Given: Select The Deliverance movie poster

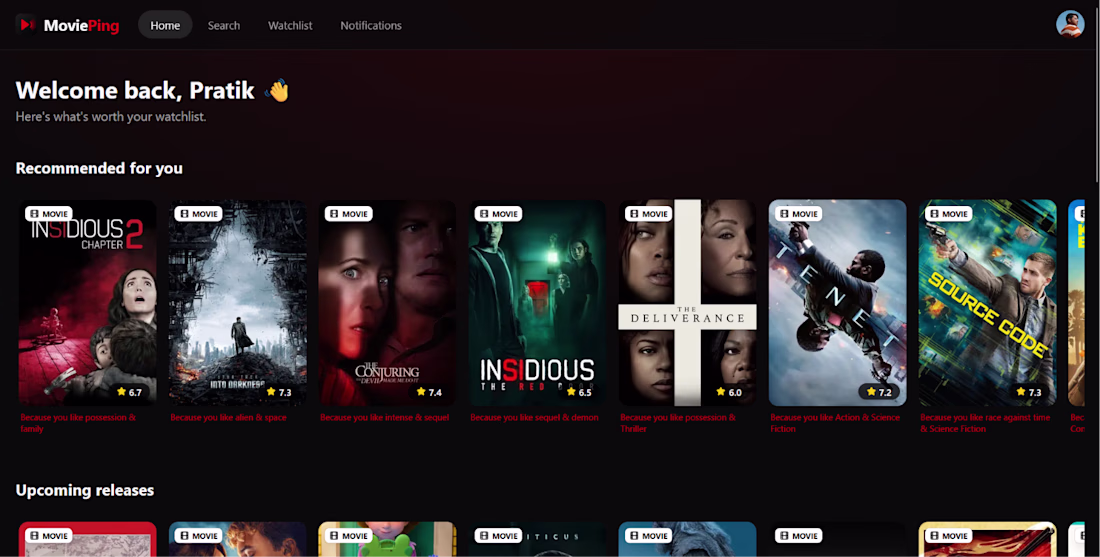Looking at the screenshot, I should (688, 303).
